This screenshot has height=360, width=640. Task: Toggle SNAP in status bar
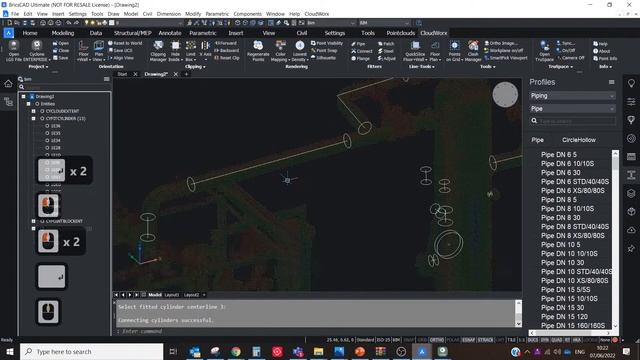(408, 340)
